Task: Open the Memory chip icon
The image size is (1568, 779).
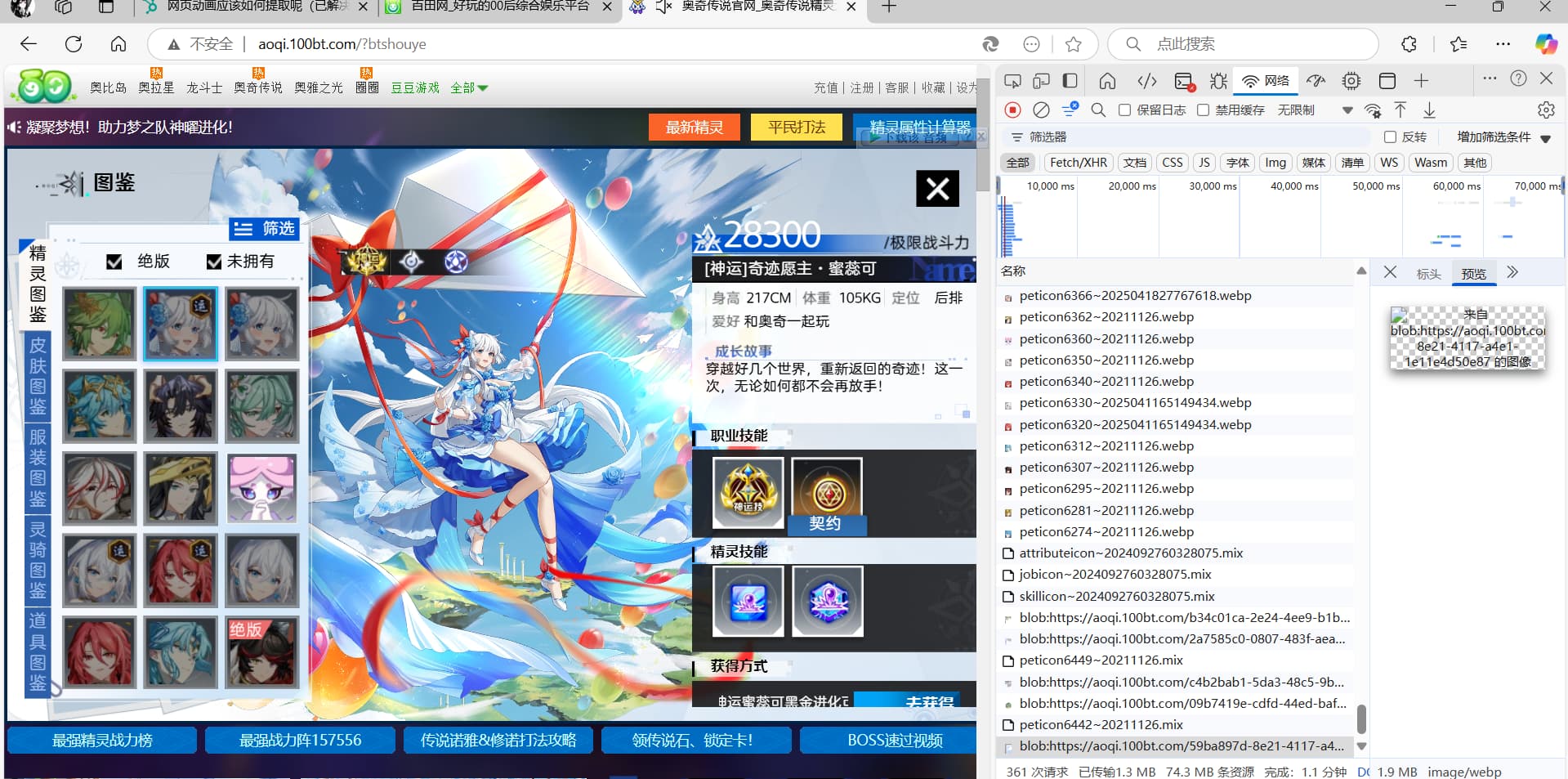Action: coord(1351,80)
